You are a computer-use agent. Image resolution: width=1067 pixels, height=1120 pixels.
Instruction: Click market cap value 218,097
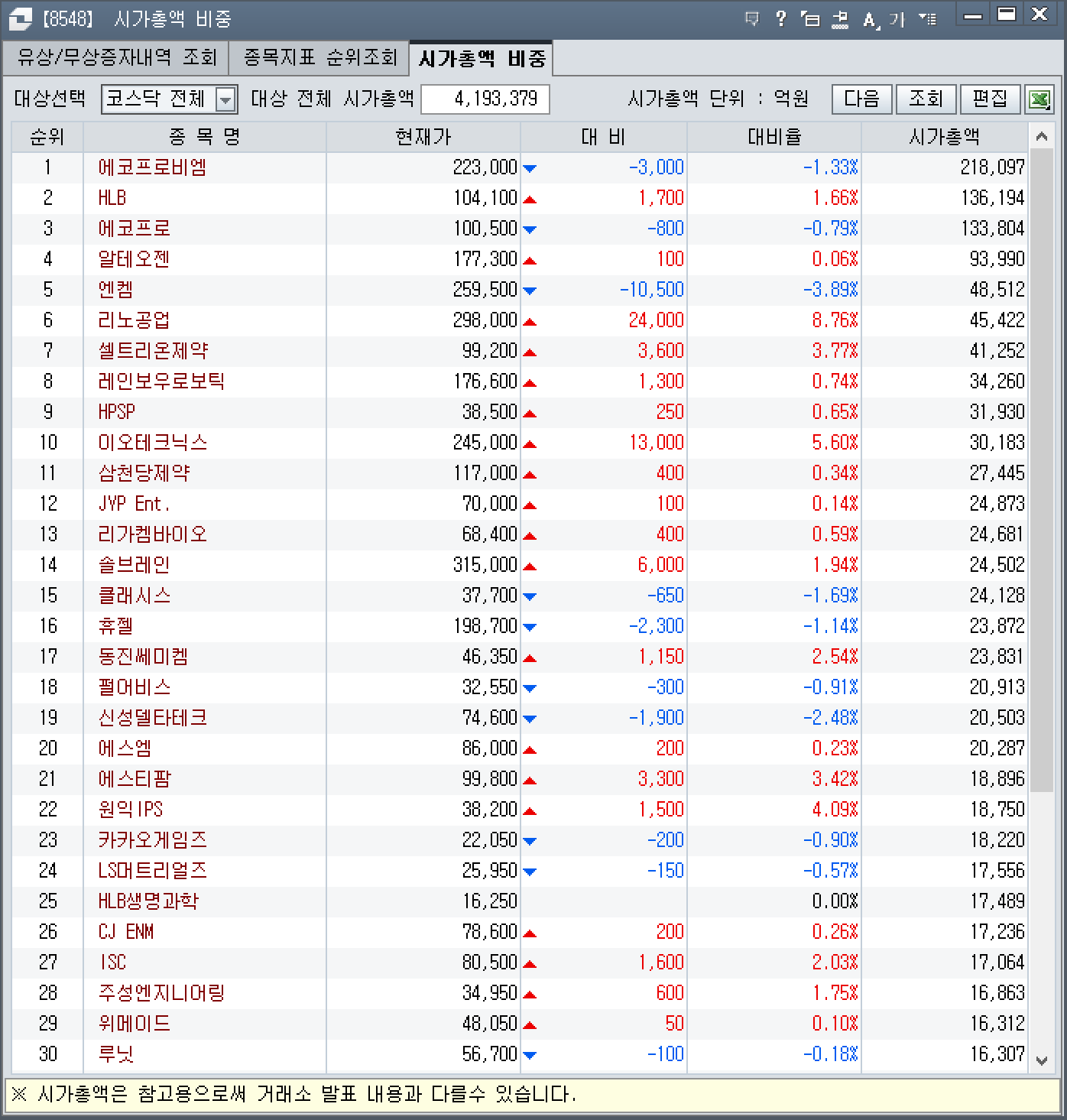(x=992, y=167)
